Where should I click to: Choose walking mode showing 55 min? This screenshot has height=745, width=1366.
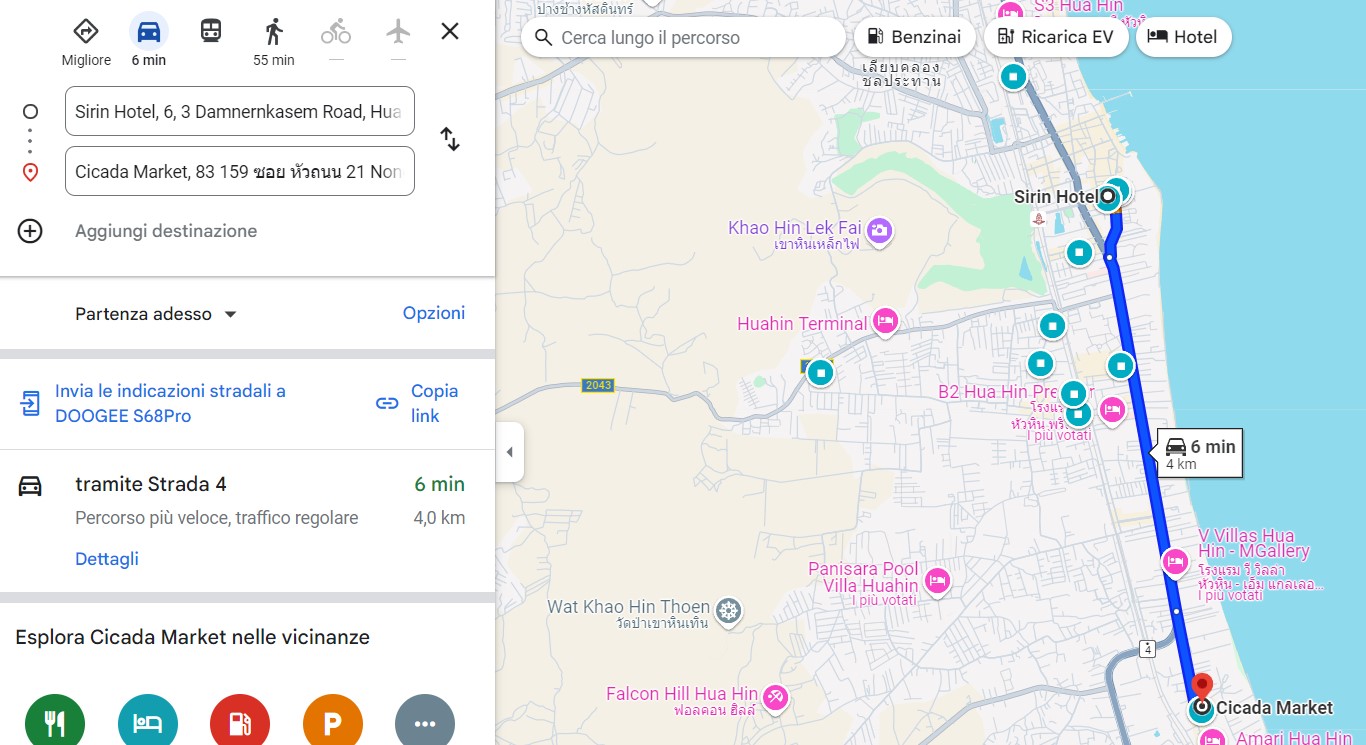tap(273, 32)
